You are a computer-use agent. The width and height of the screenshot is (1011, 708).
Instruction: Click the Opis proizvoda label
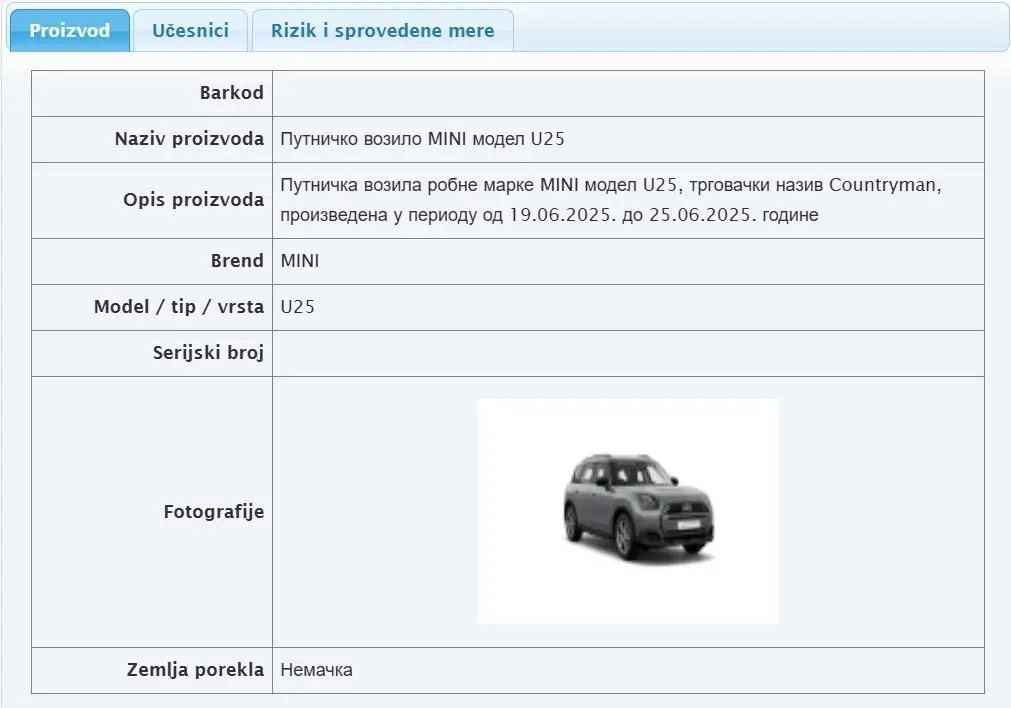click(x=194, y=200)
